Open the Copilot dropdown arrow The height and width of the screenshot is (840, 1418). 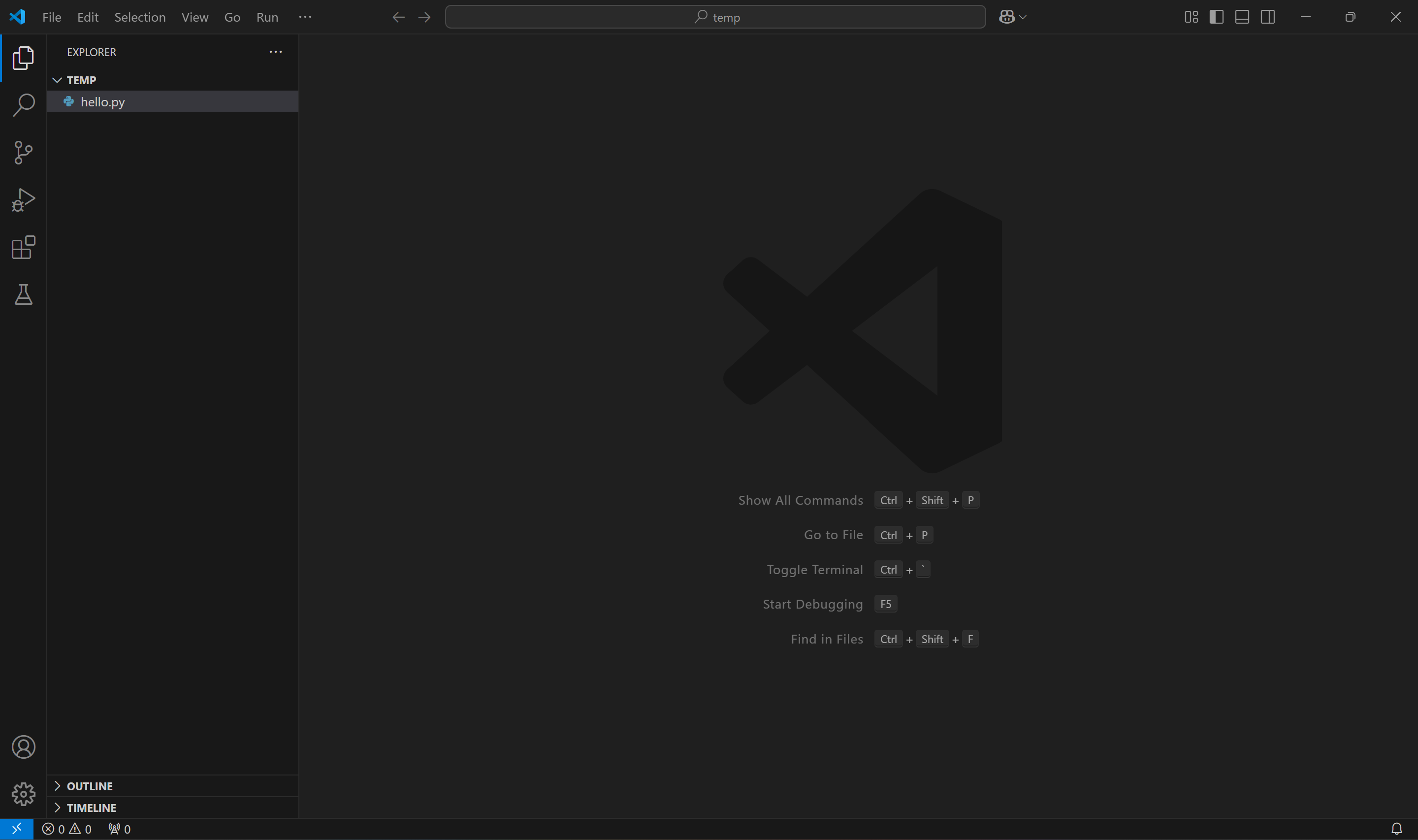click(x=1023, y=17)
